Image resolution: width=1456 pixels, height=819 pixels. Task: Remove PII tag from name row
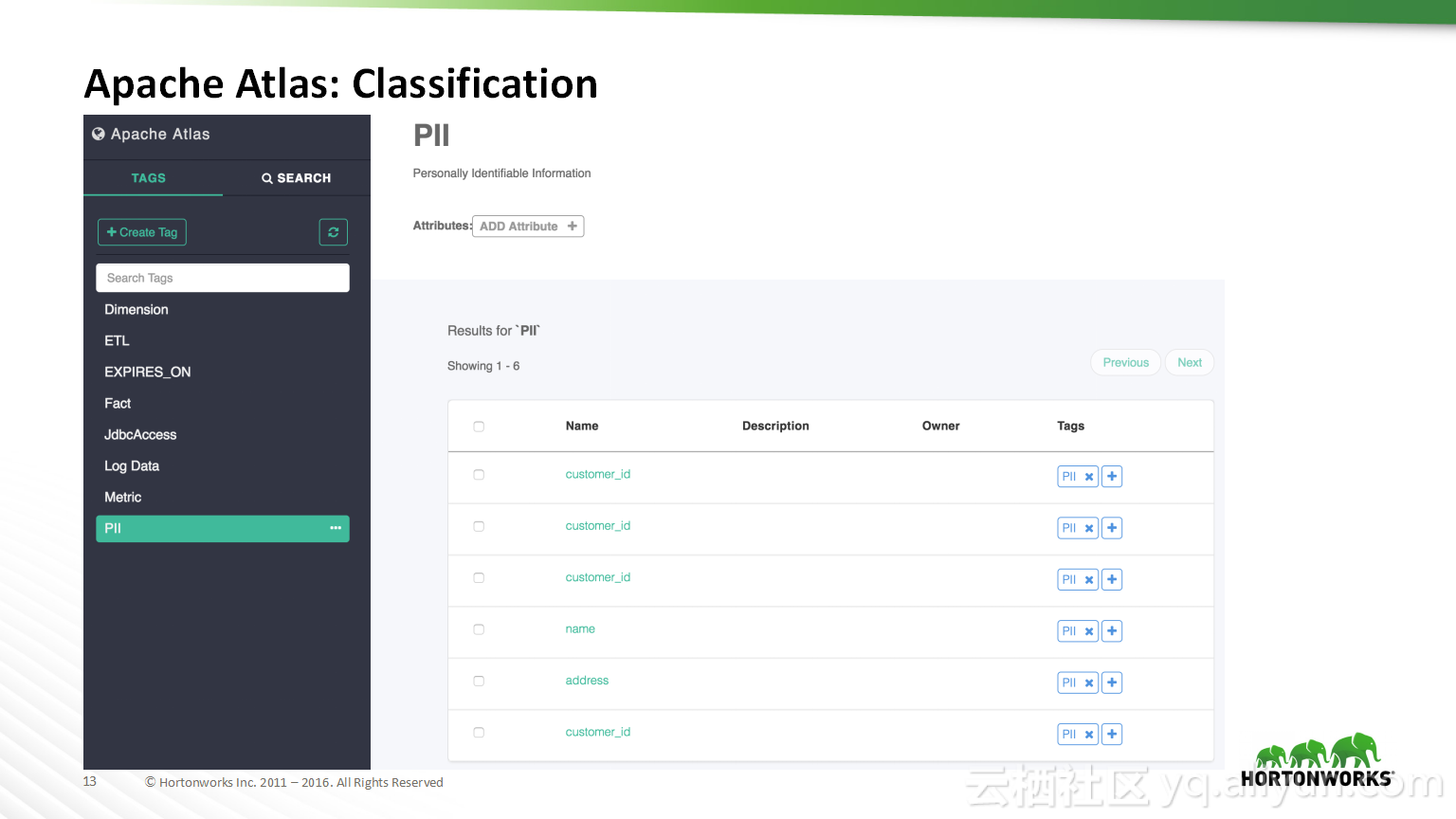1089,631
